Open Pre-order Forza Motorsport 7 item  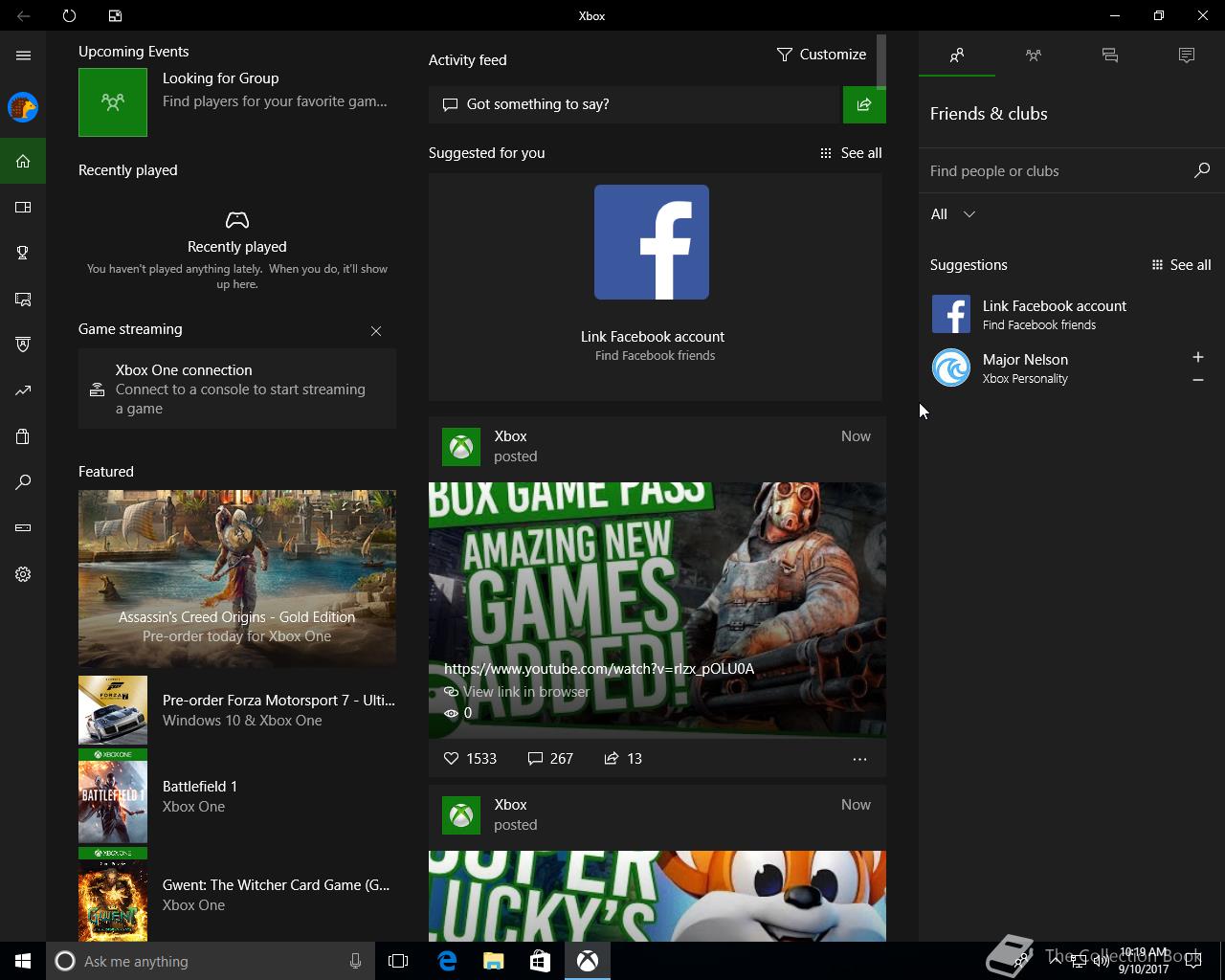[237, 710]
